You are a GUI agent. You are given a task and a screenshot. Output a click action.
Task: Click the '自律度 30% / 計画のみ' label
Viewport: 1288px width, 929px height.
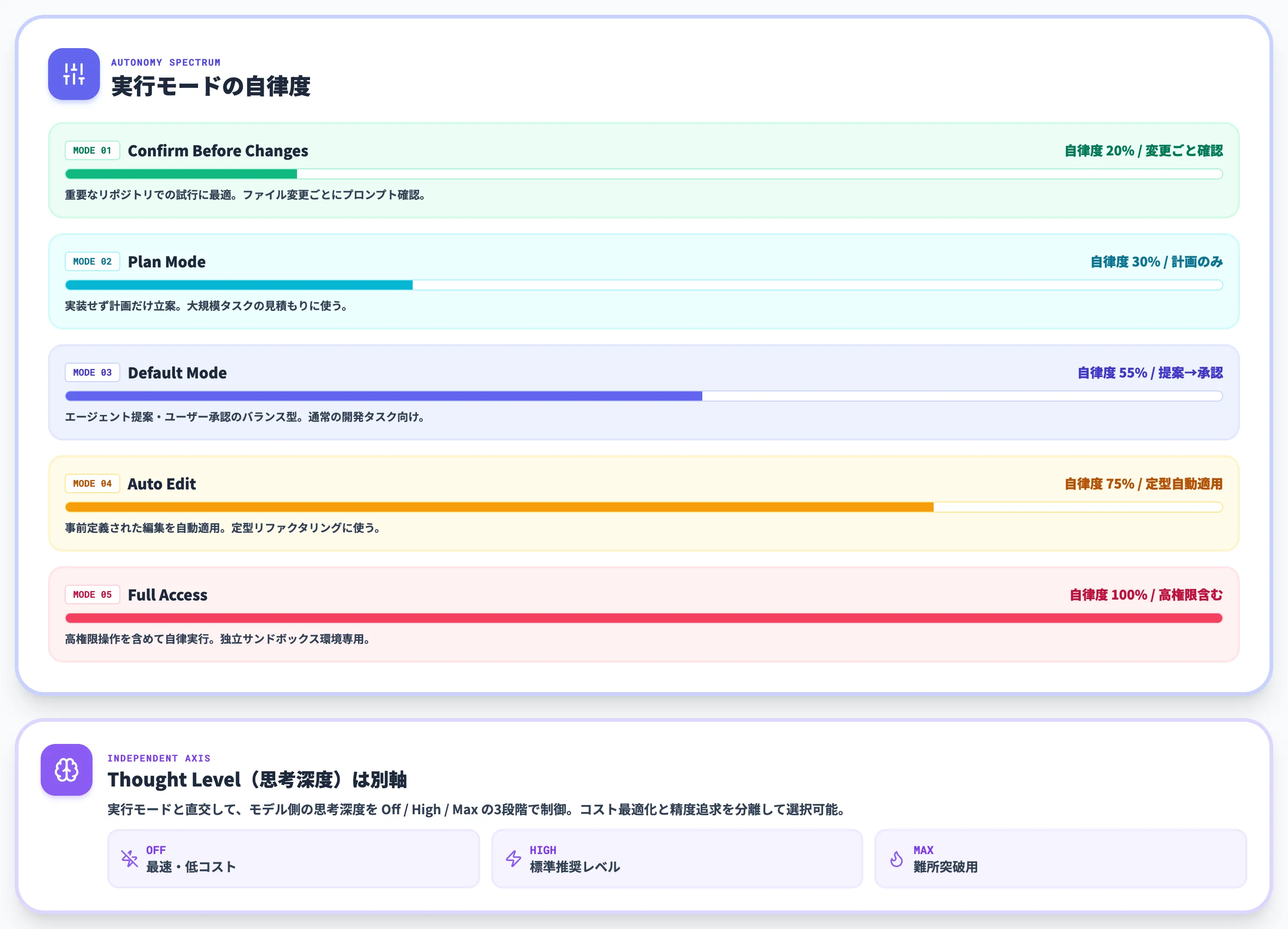(1156, 262)
